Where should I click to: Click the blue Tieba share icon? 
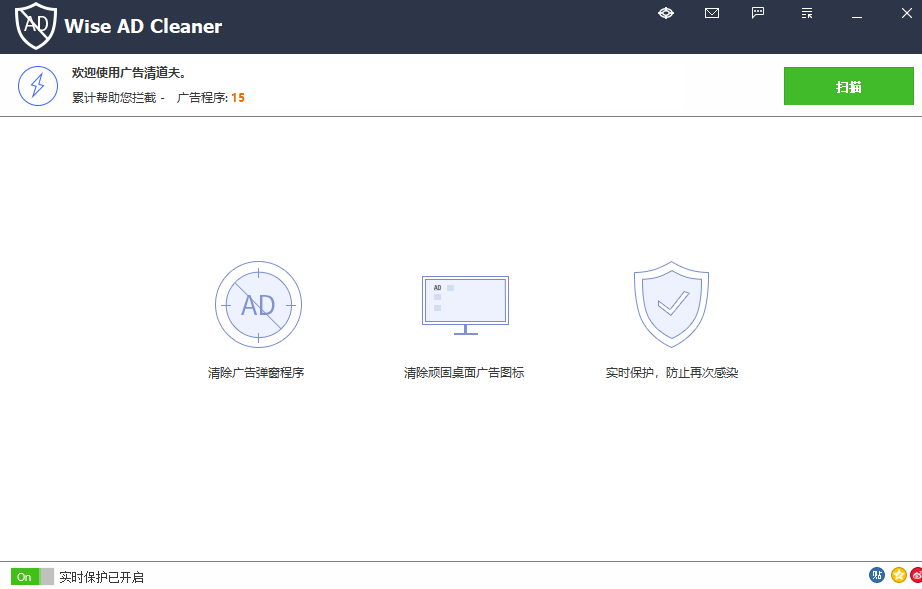[x=877, y=575]
